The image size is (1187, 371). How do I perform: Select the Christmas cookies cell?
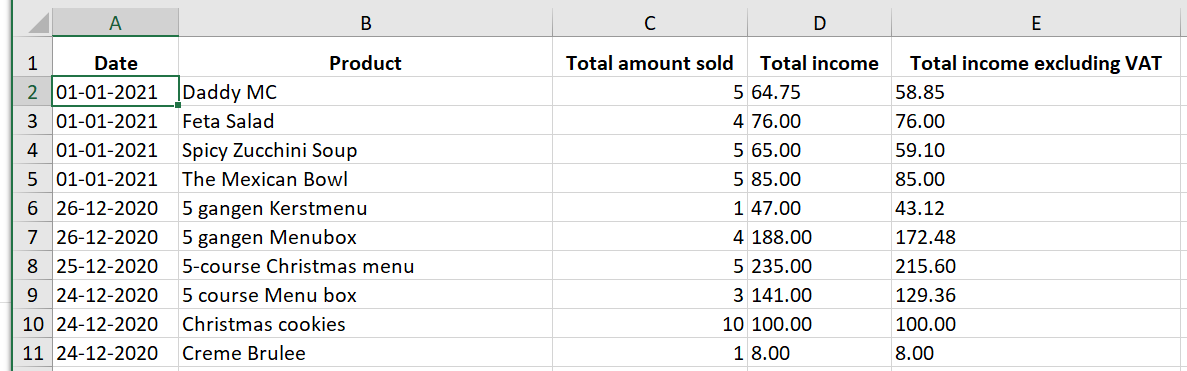(x=366, y=324)
